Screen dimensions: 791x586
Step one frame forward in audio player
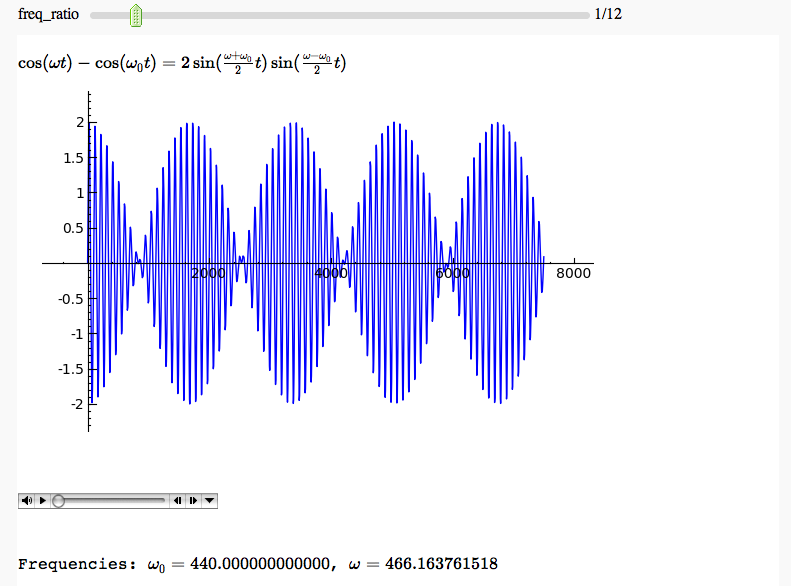[193, 500]
